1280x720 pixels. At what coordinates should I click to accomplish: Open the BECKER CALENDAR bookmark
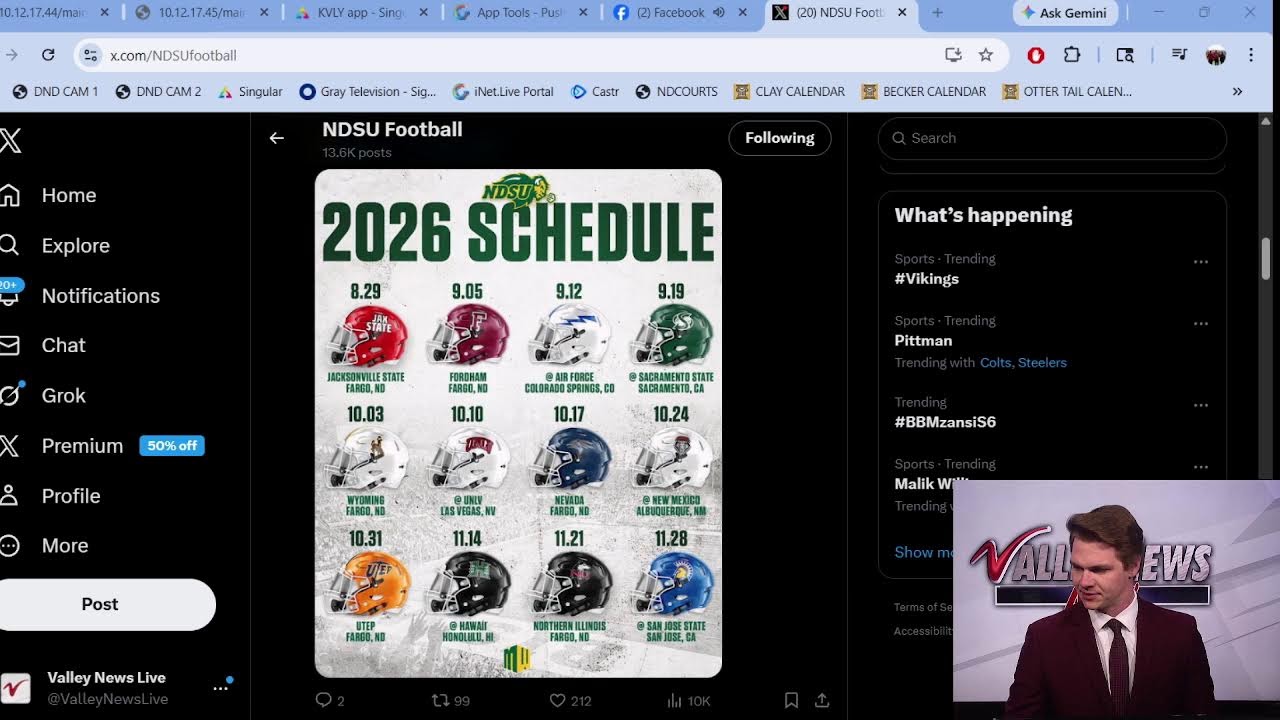(923, 91)
